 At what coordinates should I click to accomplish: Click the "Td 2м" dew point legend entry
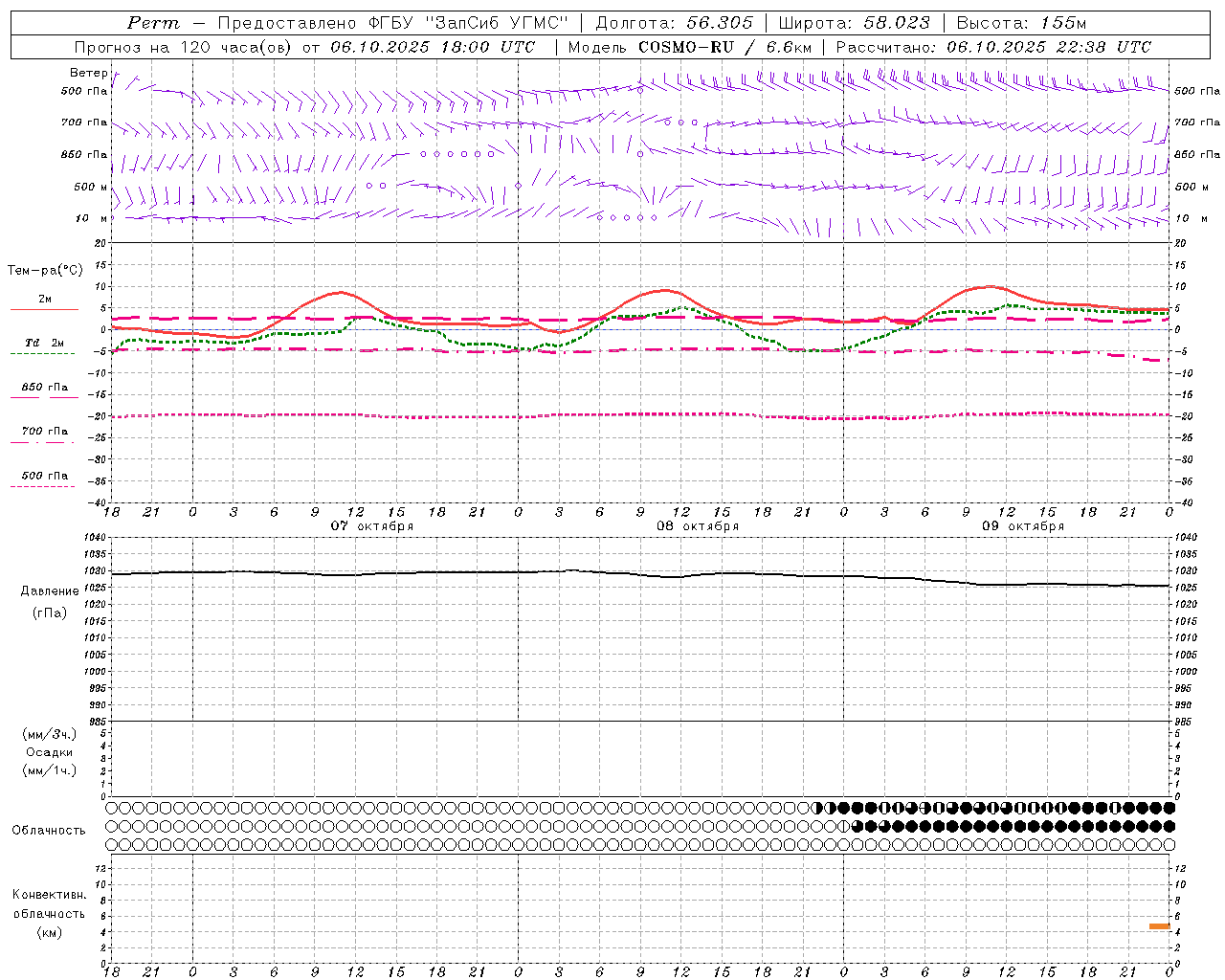[44, 343]
